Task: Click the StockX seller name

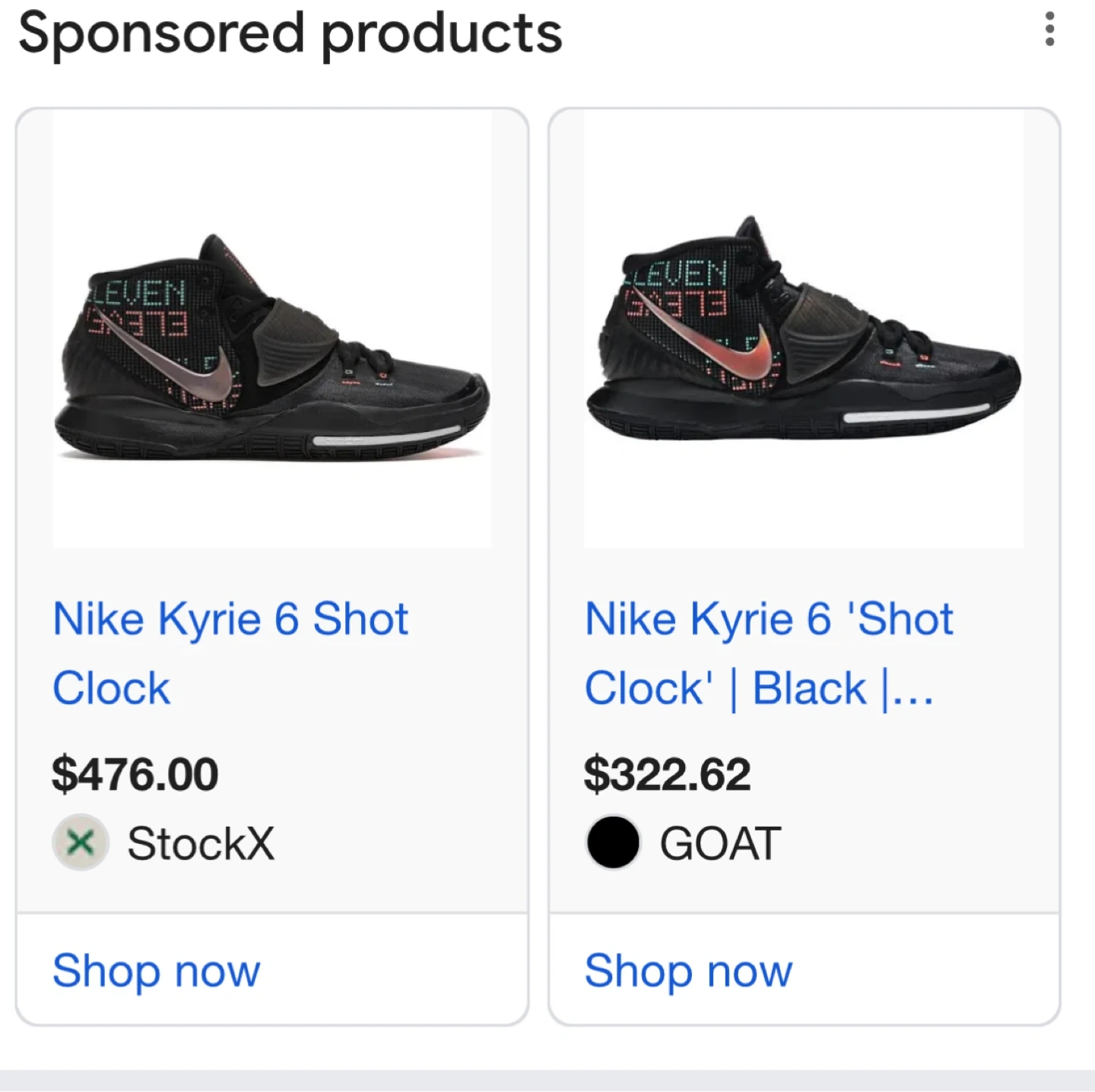Action: tap(201, 843)
